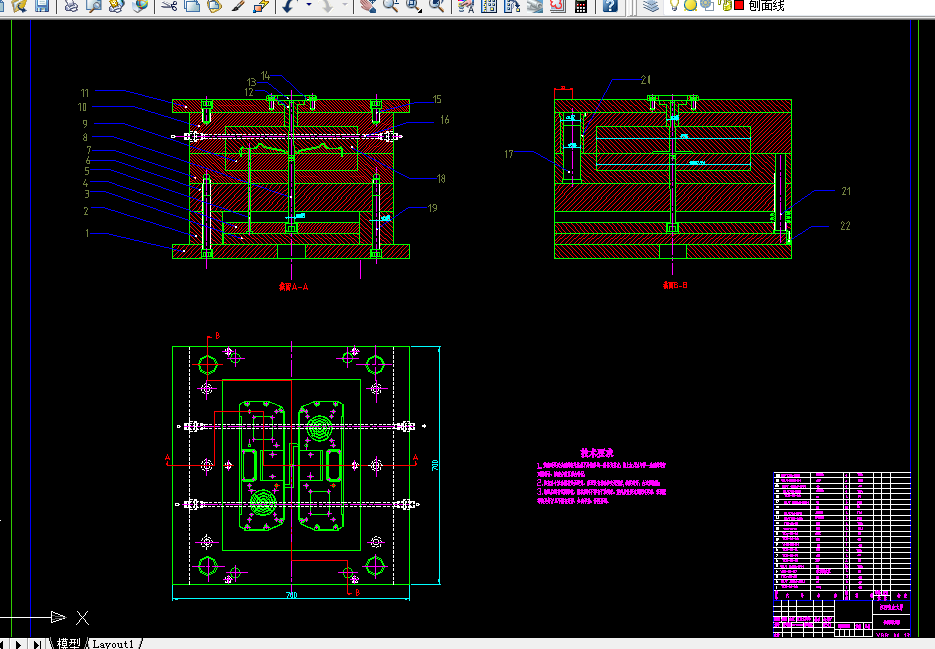Undo the last action
Viewport: 935px width, 649px height.
pos(290,5)
